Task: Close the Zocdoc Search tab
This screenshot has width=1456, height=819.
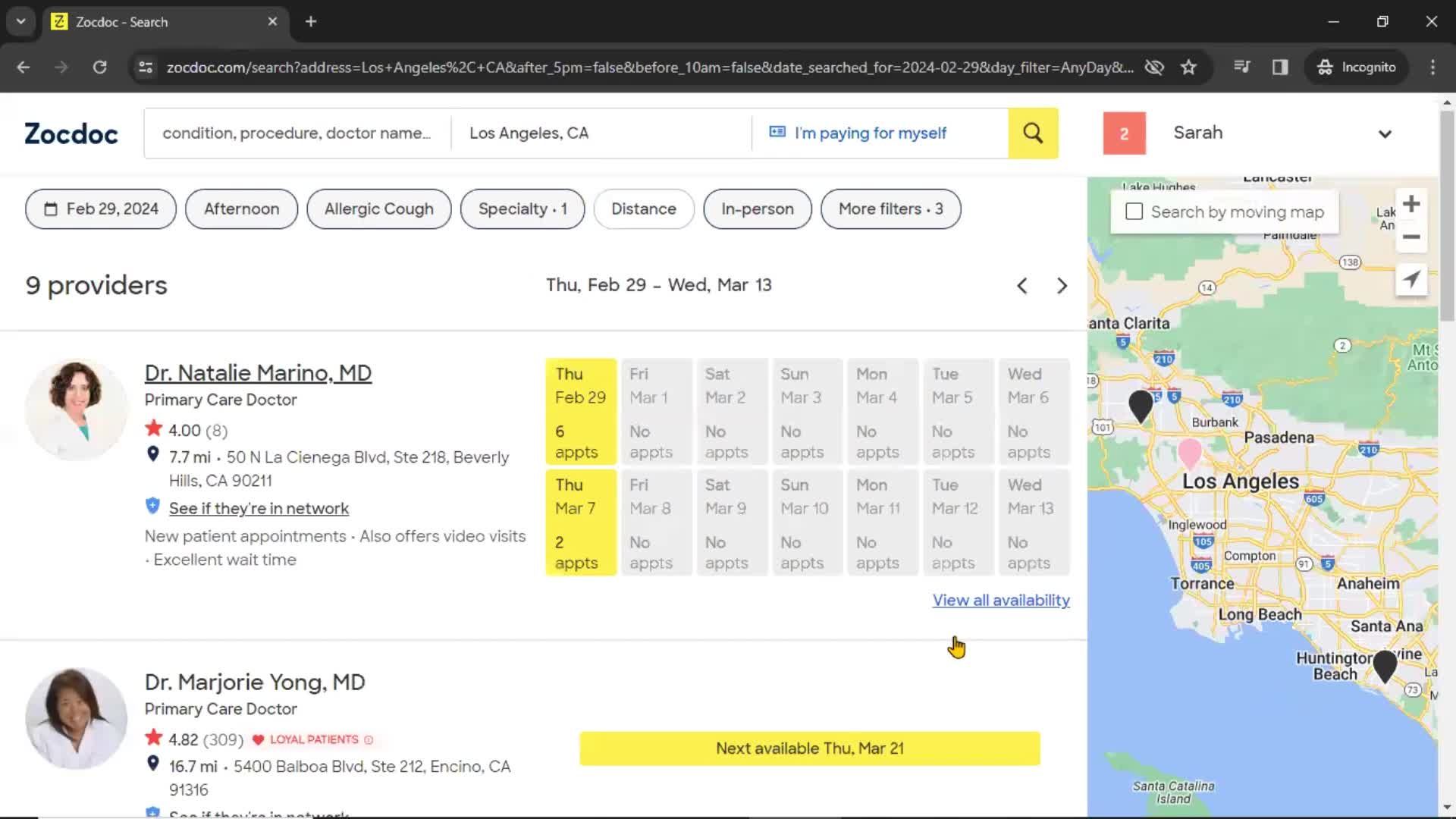Action: click(x=272, y=21)
